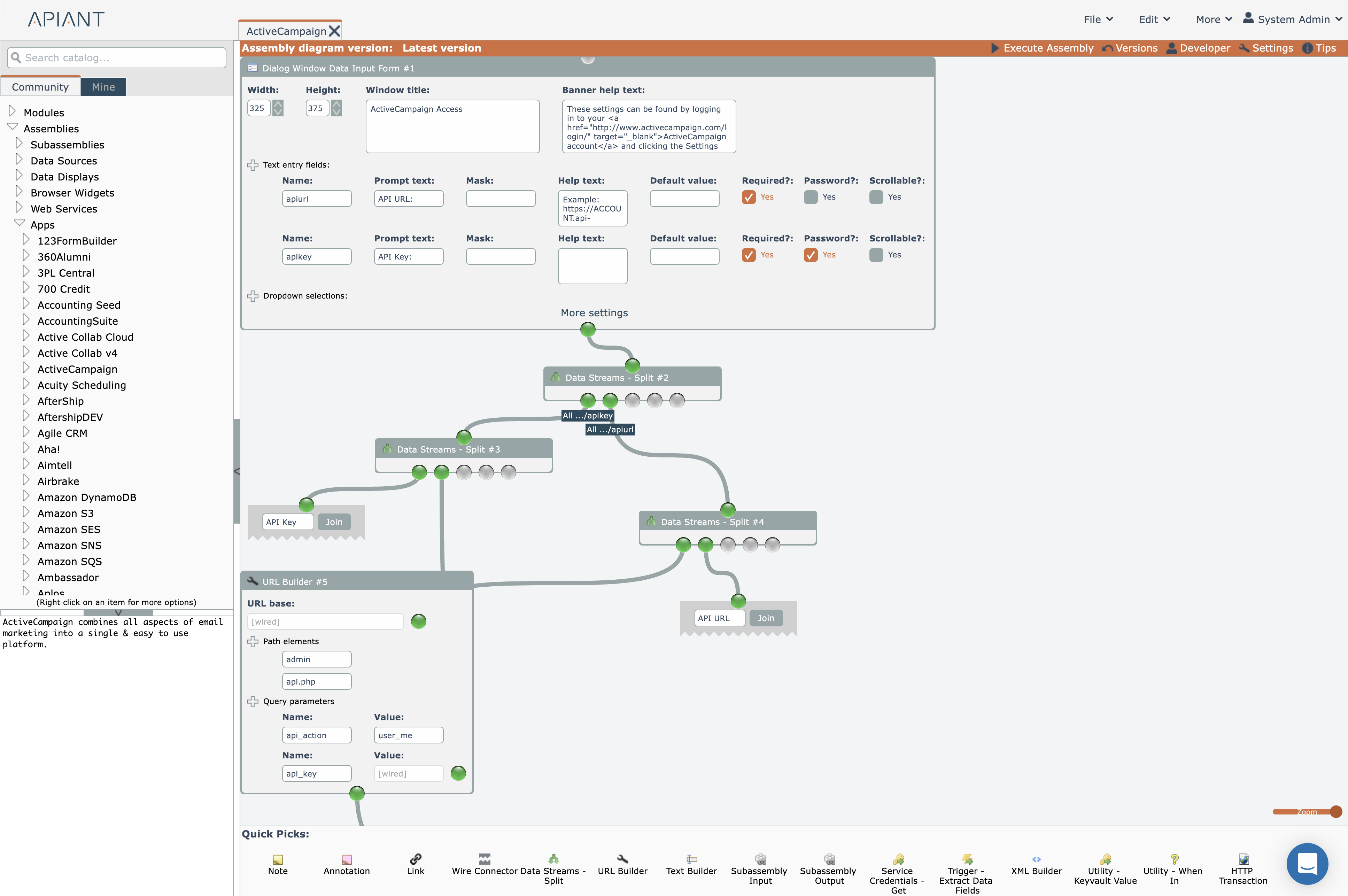Click the Wire Connector icon
Screen dimensions: 1348x896
[x=485, y=859]
